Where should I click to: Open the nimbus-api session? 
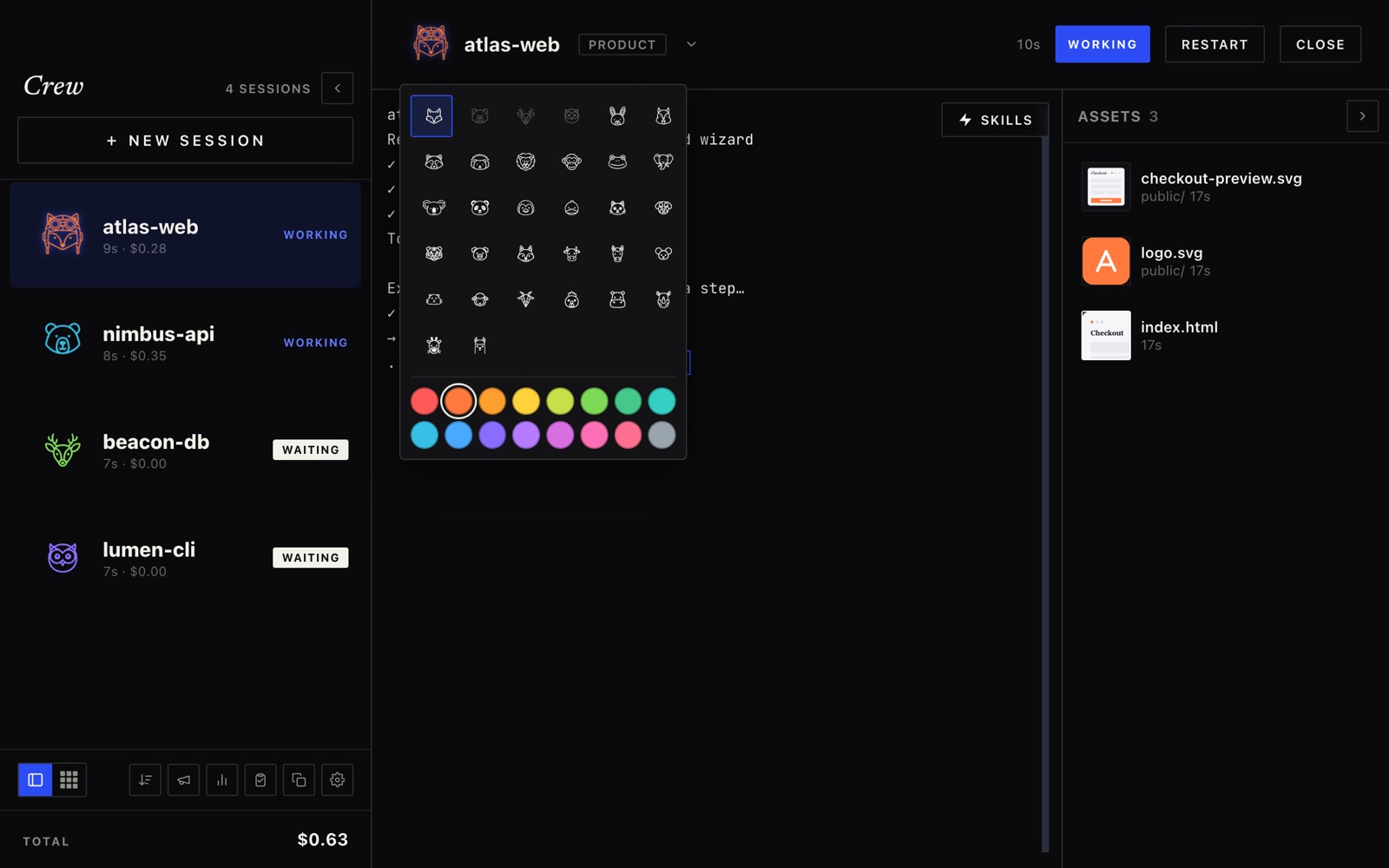(185, 343)
